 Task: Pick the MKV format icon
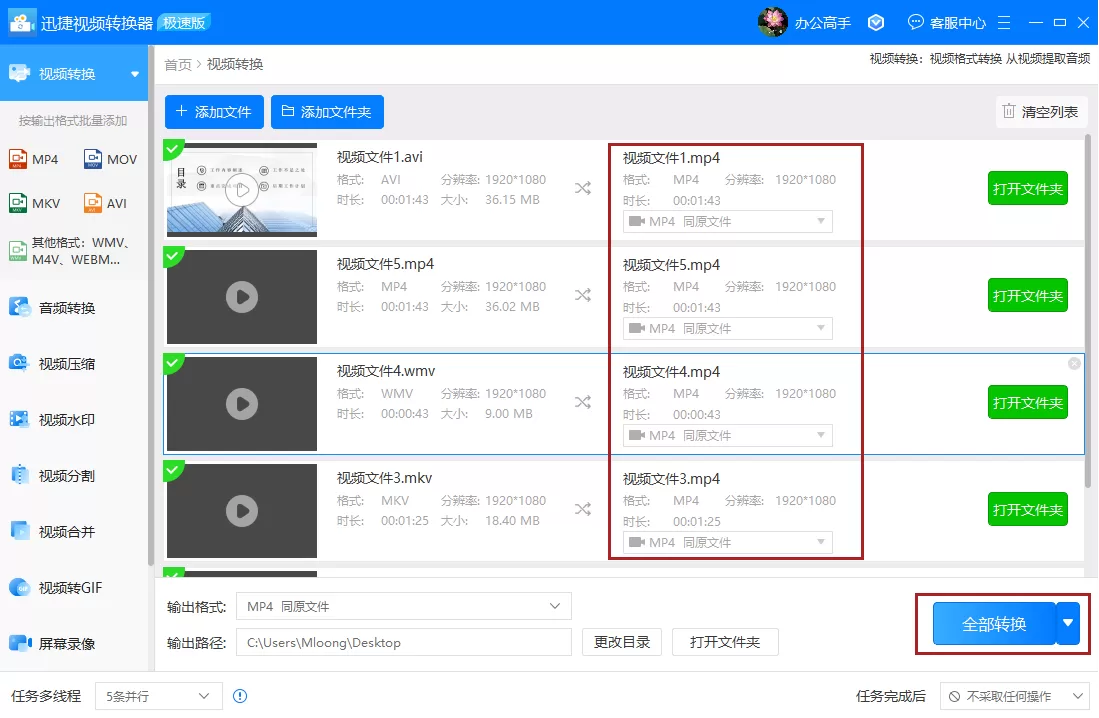point(18,203)
